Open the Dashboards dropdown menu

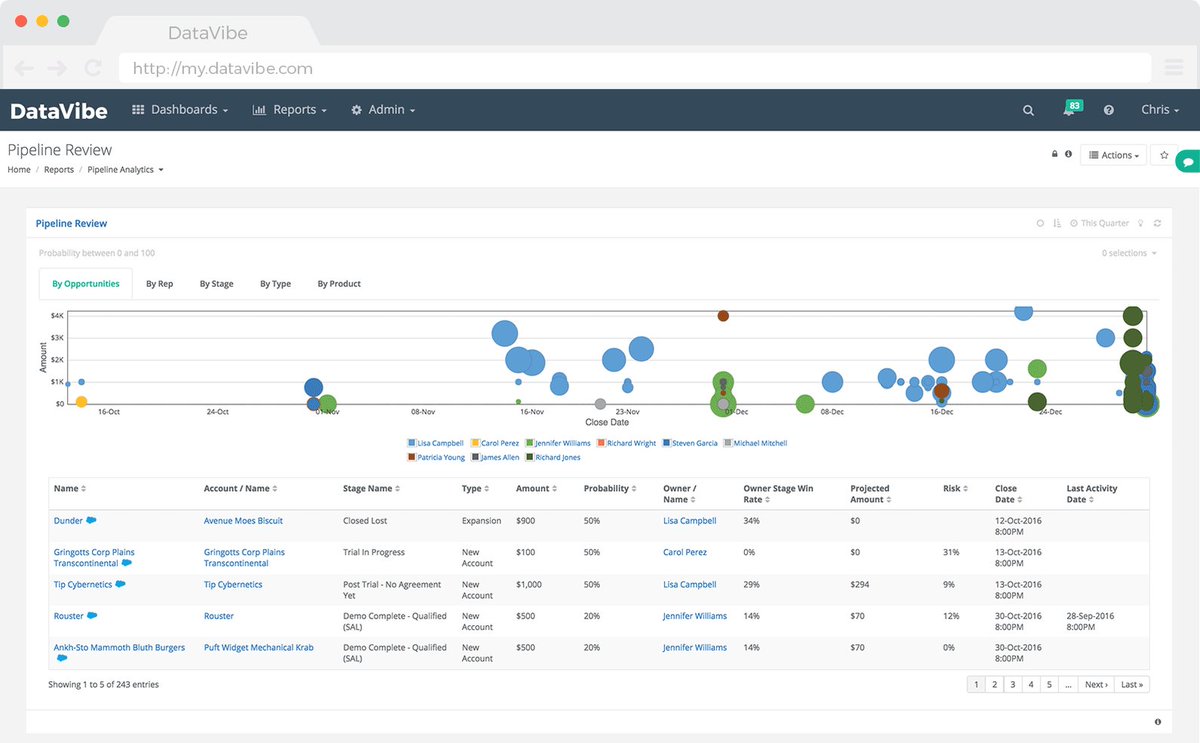click(180, 110)
